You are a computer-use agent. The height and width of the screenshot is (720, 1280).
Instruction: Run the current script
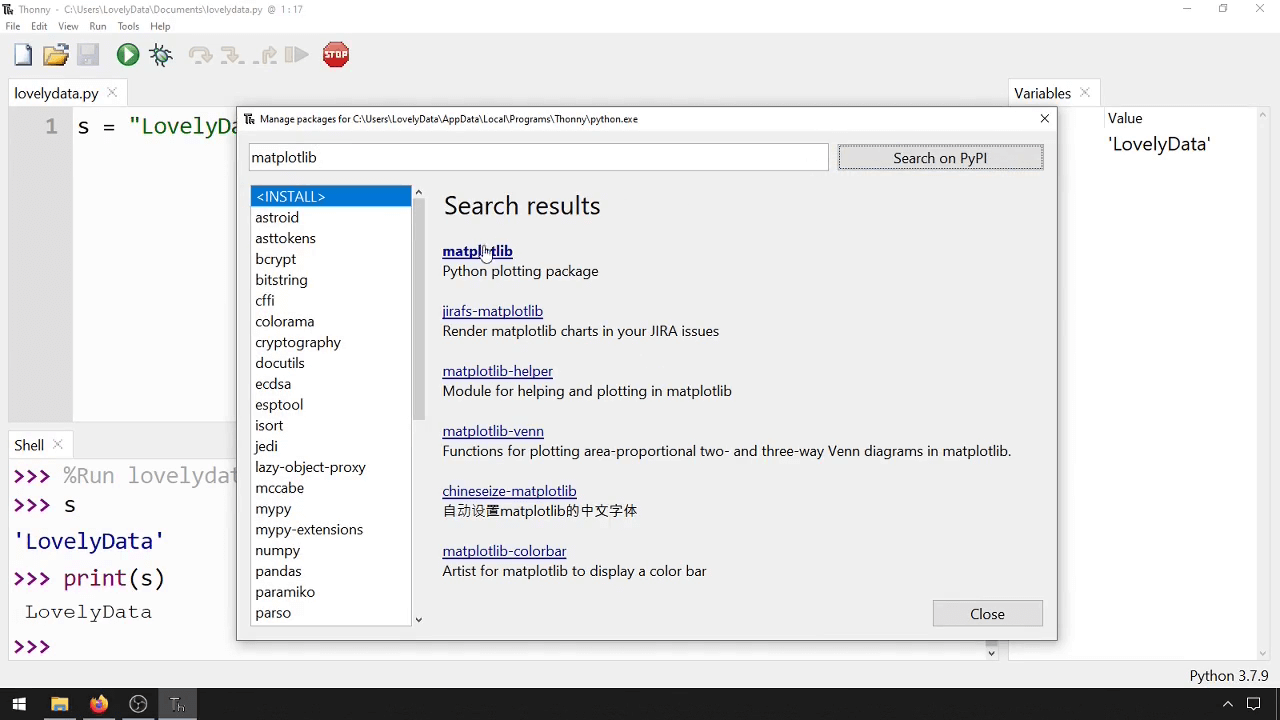pos(127,54)
